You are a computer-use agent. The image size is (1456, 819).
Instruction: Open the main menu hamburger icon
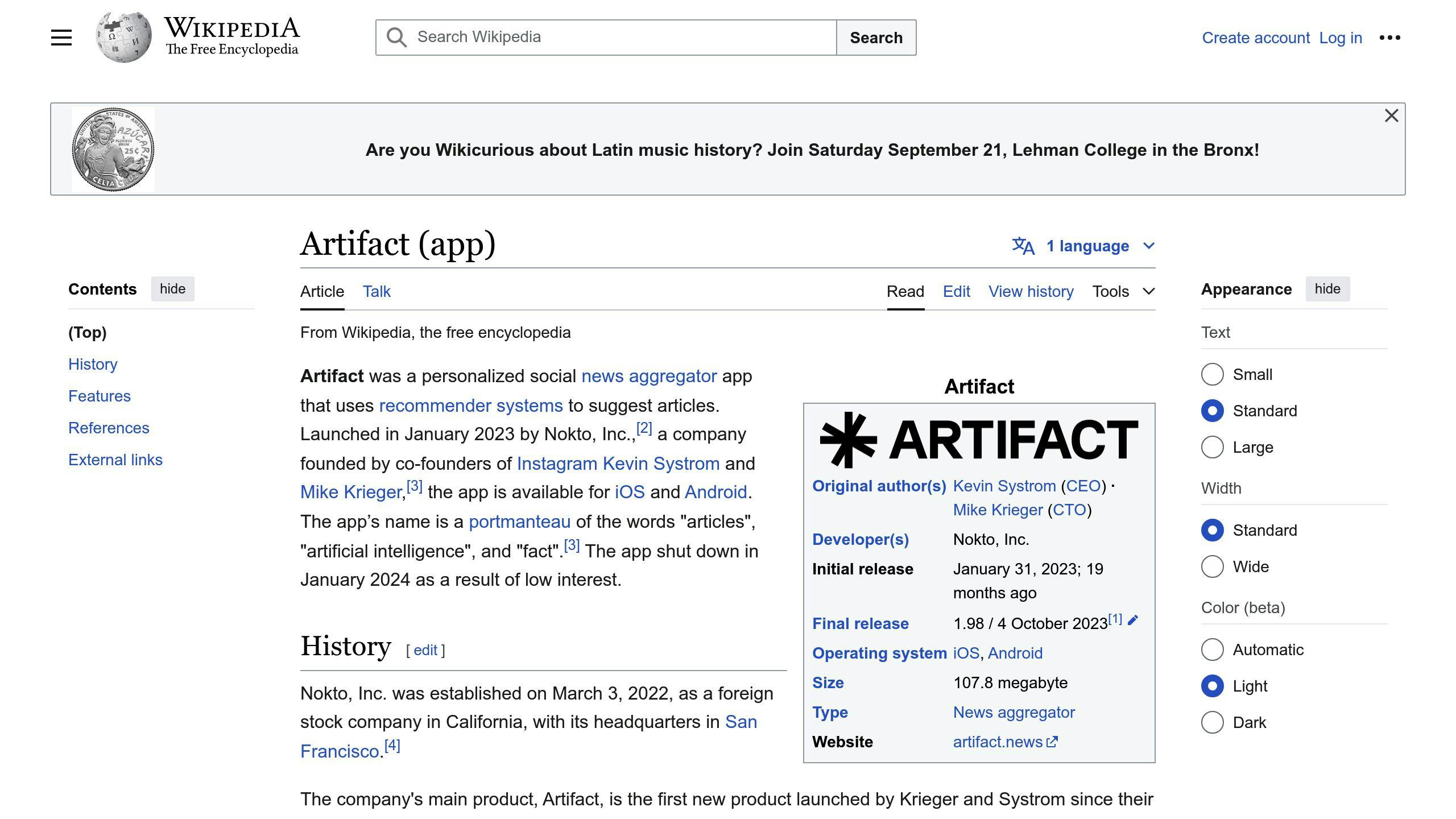pyautogui.click(x=61, y=38)
